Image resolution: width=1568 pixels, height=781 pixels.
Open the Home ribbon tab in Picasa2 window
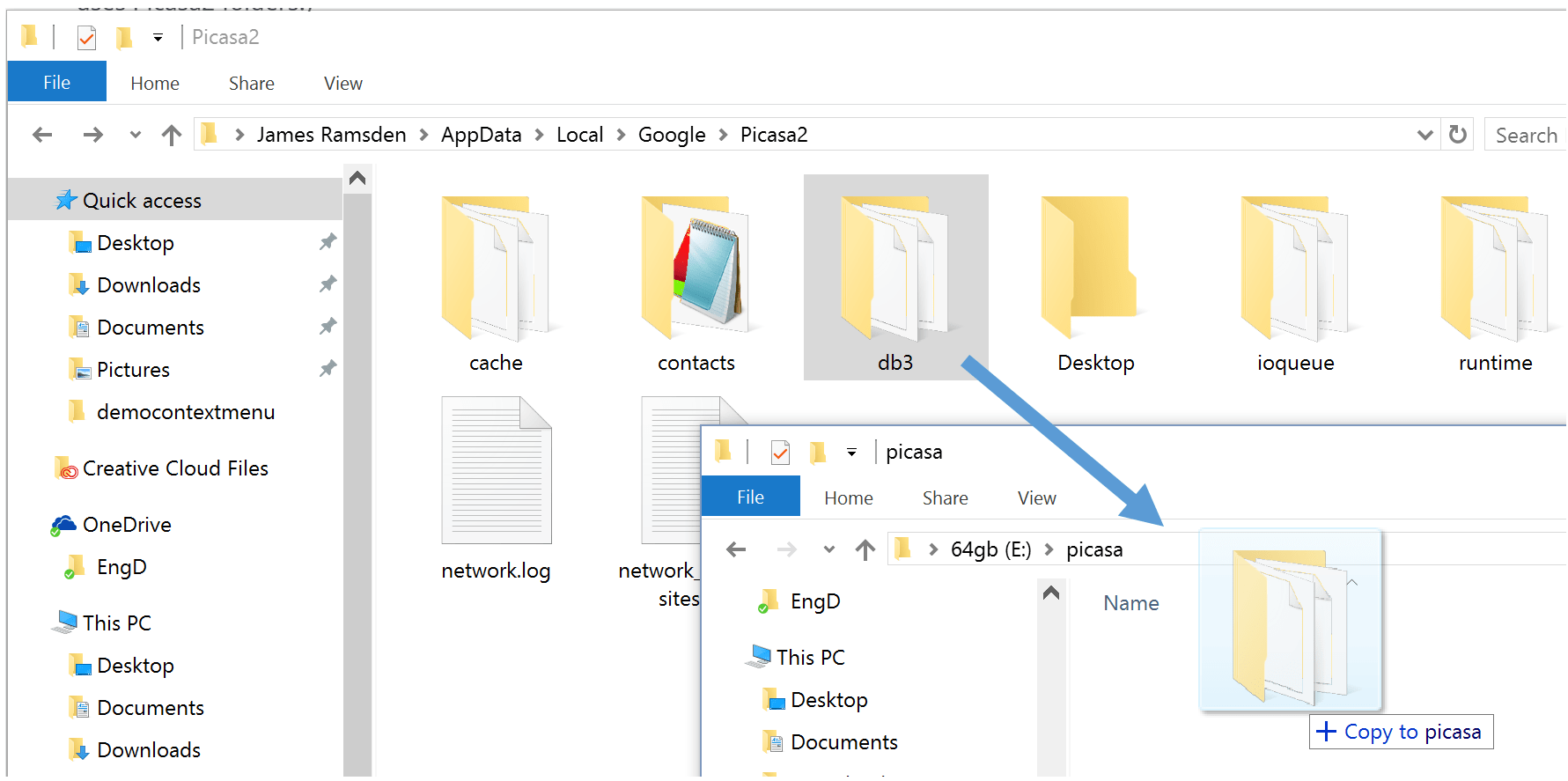click(155, 83)
